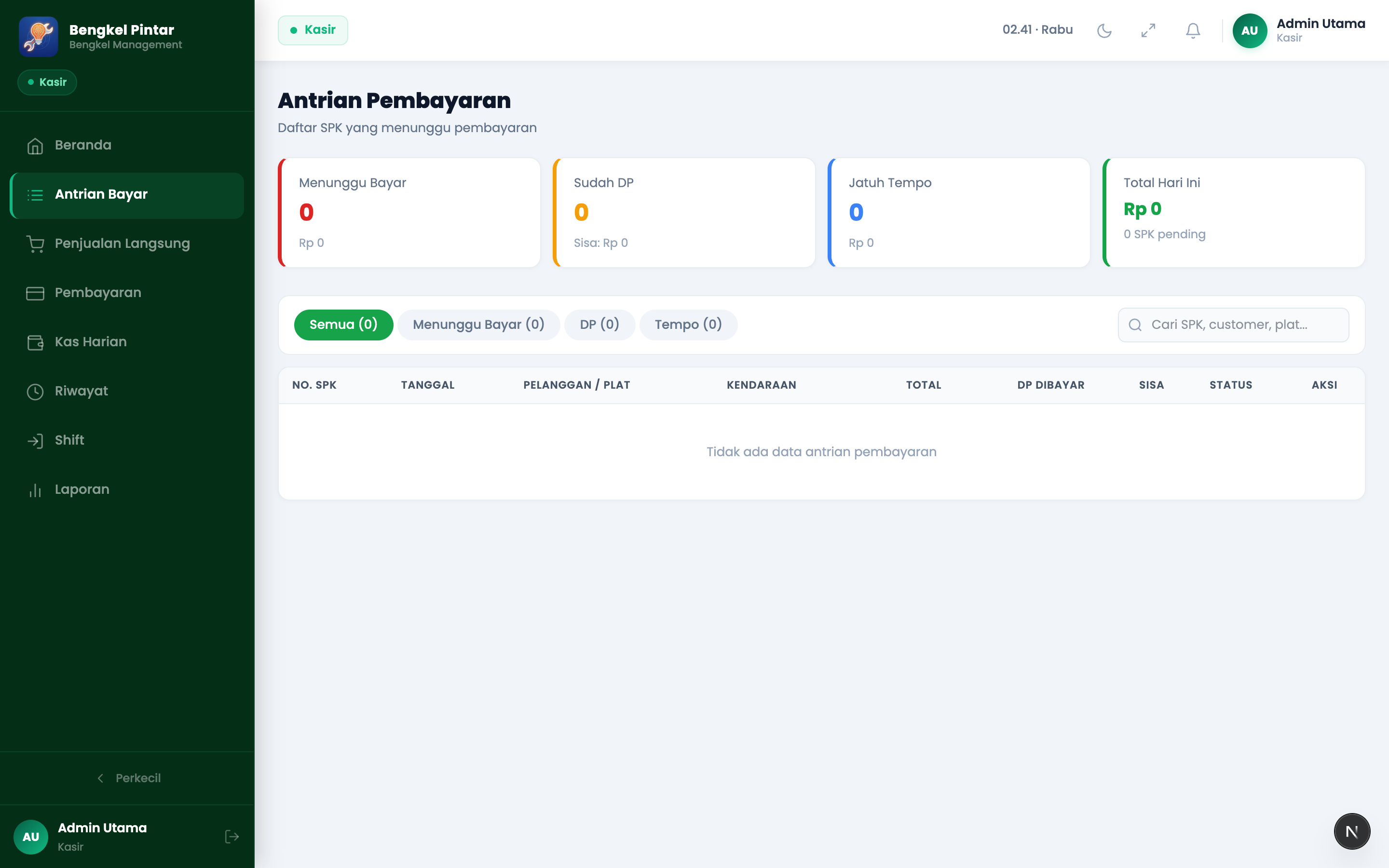
Task: Show the Tempo (0) filter
Action: coord(688,325)
